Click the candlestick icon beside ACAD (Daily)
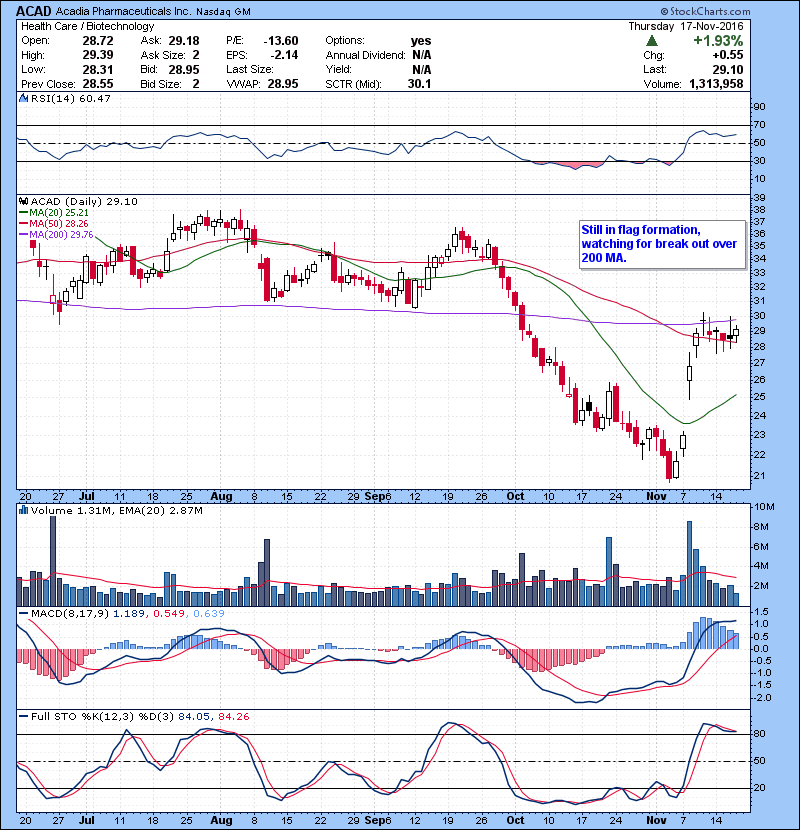The image size is (800, 830). (25, 201)
